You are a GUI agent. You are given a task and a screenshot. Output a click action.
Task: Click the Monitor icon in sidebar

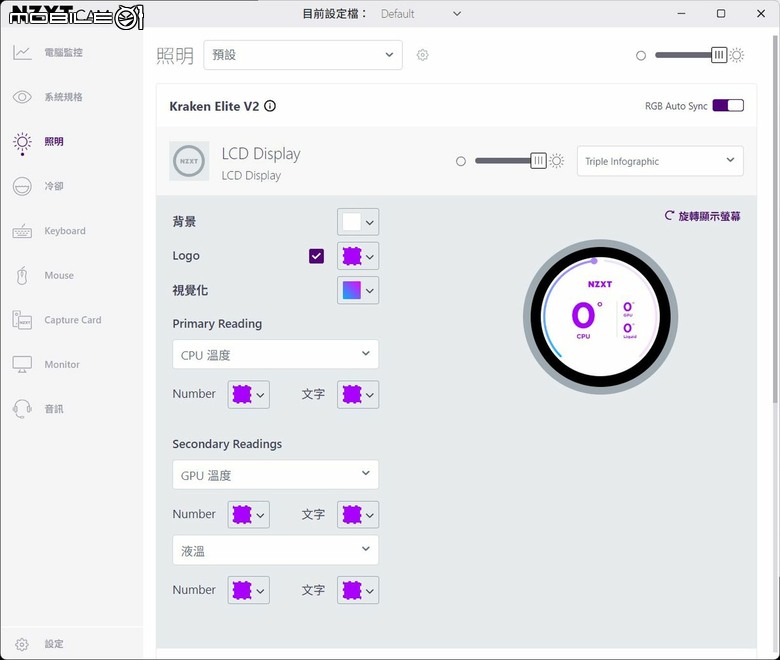point(22,365)
